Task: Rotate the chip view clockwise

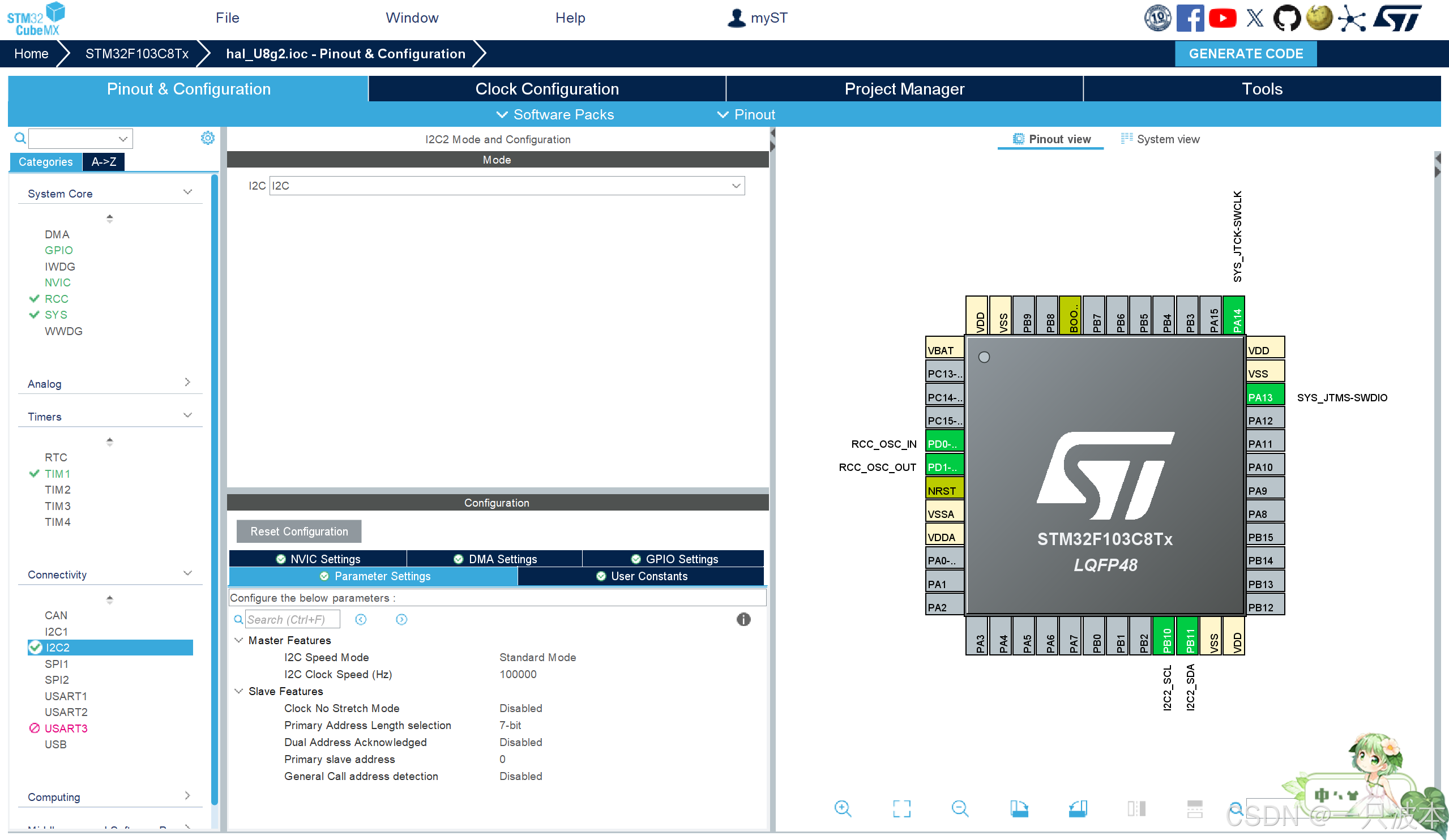Action: (1019, 808)
